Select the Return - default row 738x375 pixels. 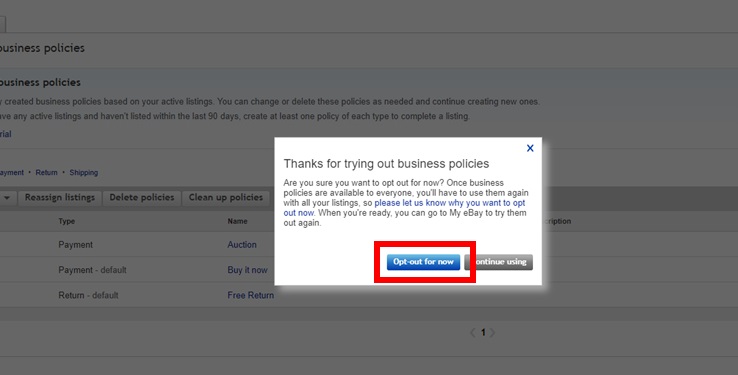coord(369,295)
